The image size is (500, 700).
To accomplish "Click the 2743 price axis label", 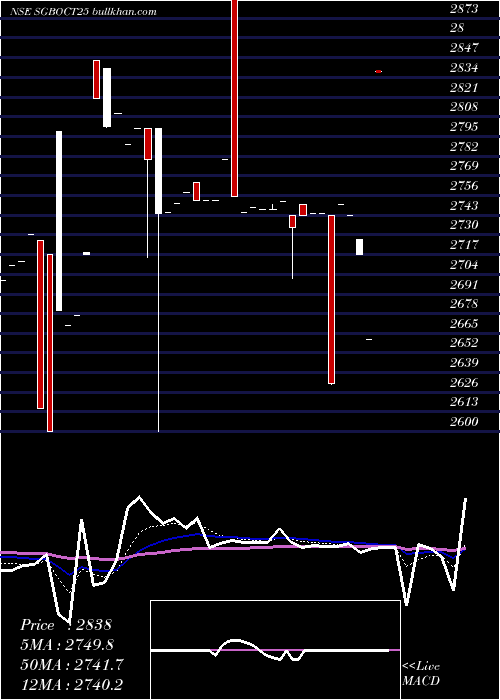I will coord(464,205).
